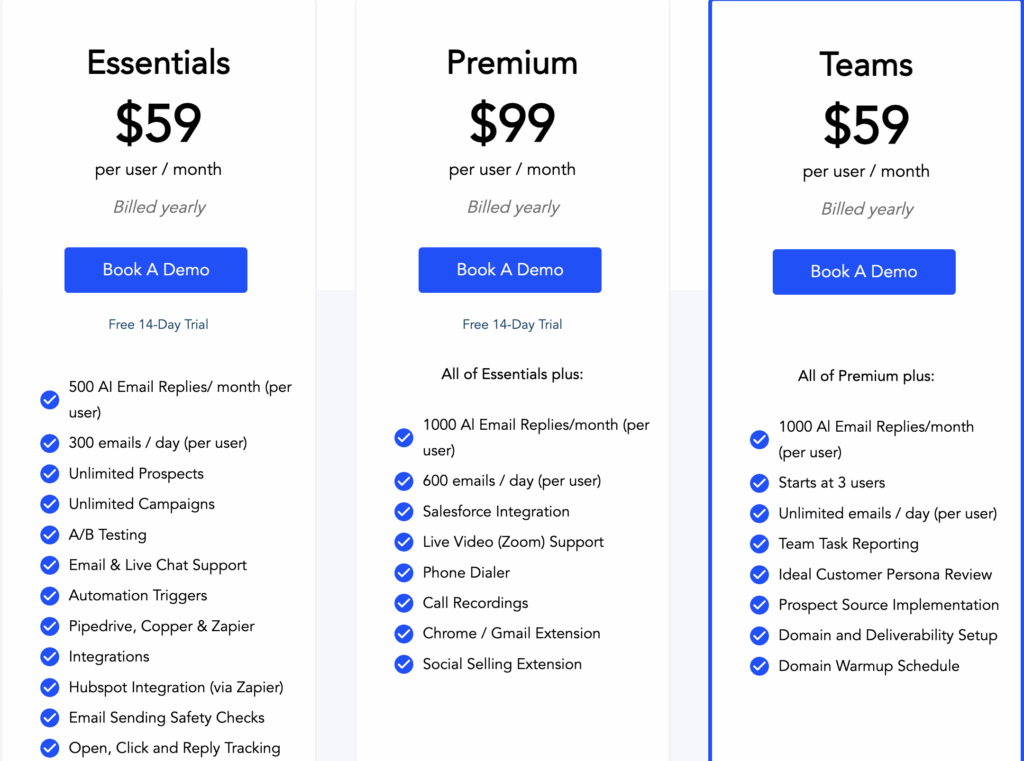Click Book A Demo under Essentials plan

click(x=155, y=270)
